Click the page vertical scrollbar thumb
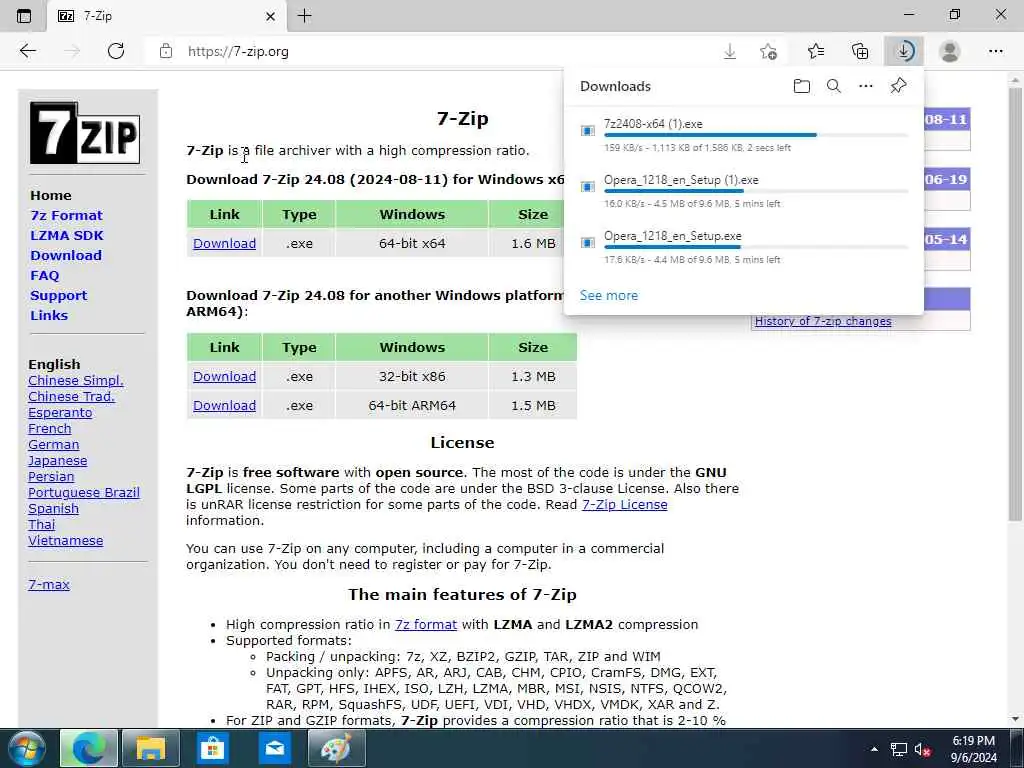 coord(1015,304)
